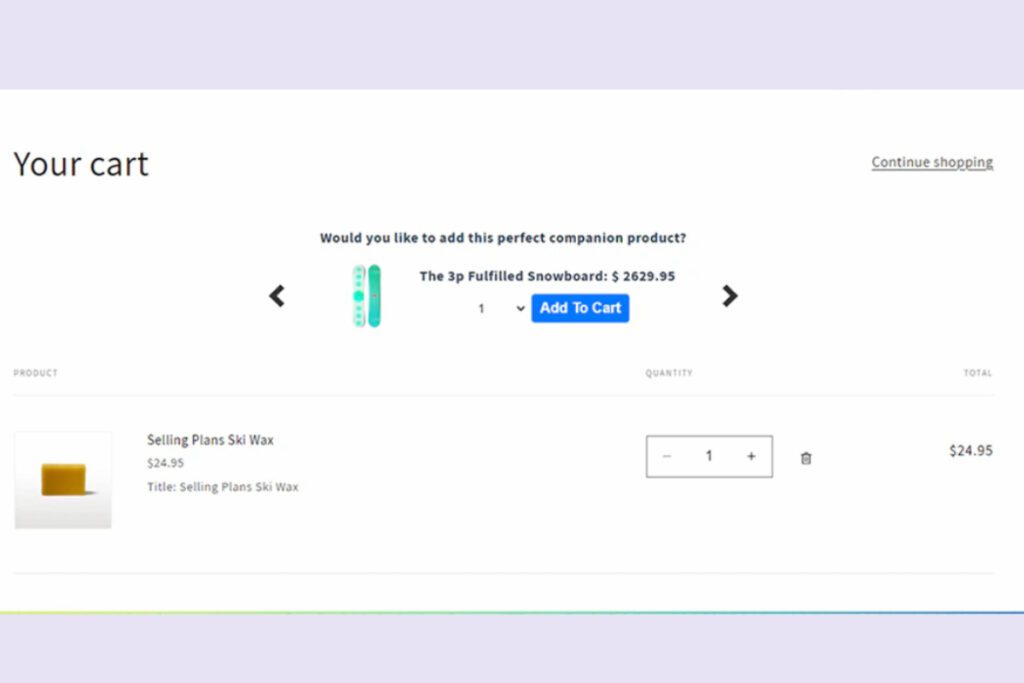Decrease Ski Wax quantity with the minus button

667,457
